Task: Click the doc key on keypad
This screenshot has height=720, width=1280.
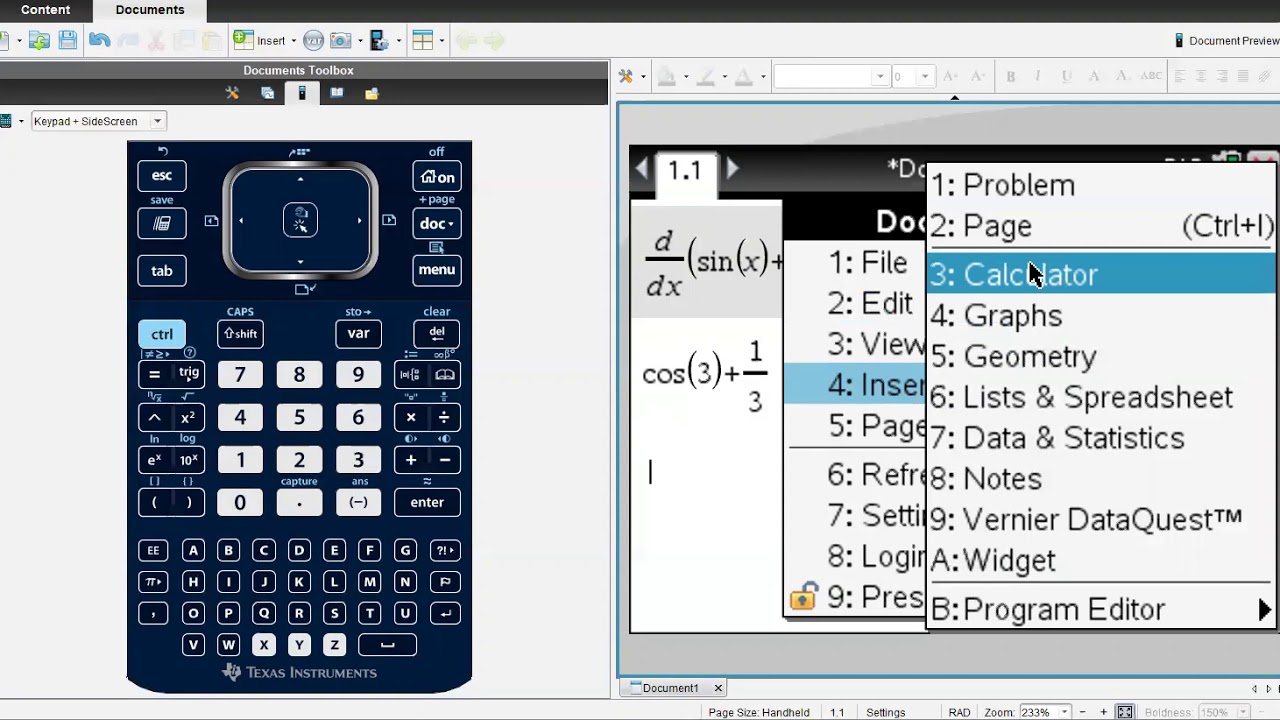Action: coord(437,223)
